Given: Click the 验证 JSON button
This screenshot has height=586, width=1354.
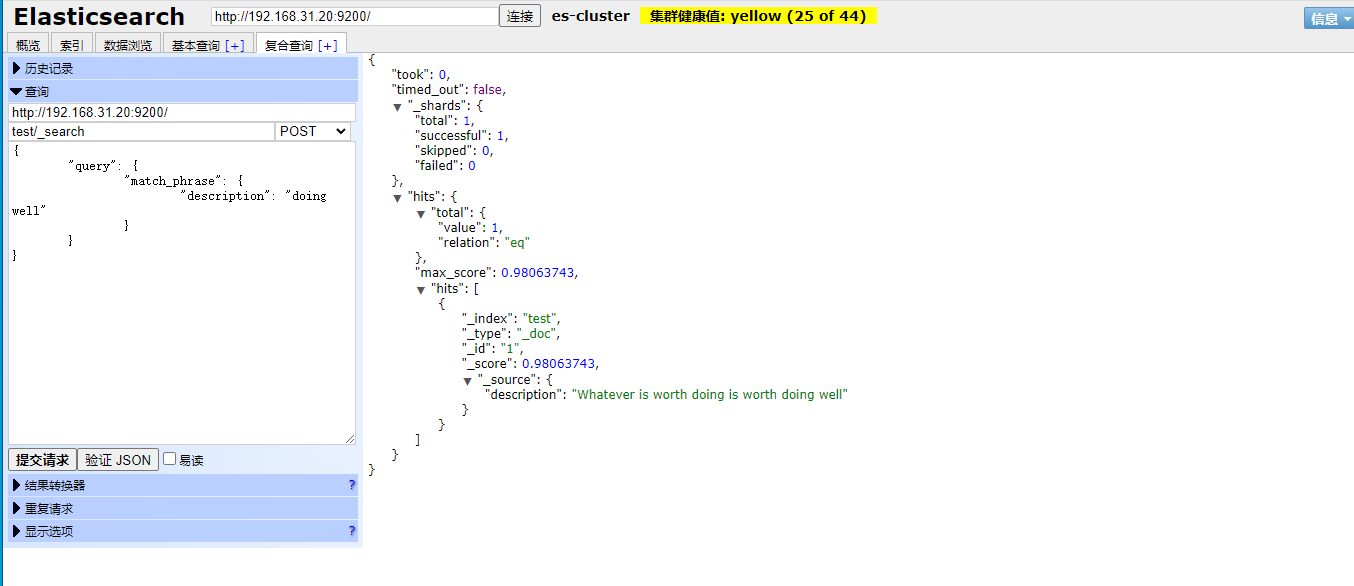Looking at the screenshot, I should click(118, 460).
